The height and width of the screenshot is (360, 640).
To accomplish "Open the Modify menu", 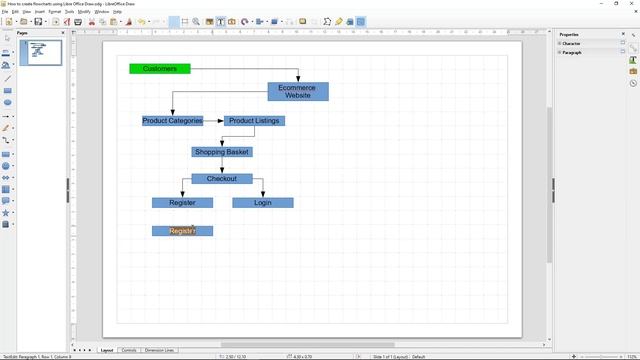I will tap(84, 12).
